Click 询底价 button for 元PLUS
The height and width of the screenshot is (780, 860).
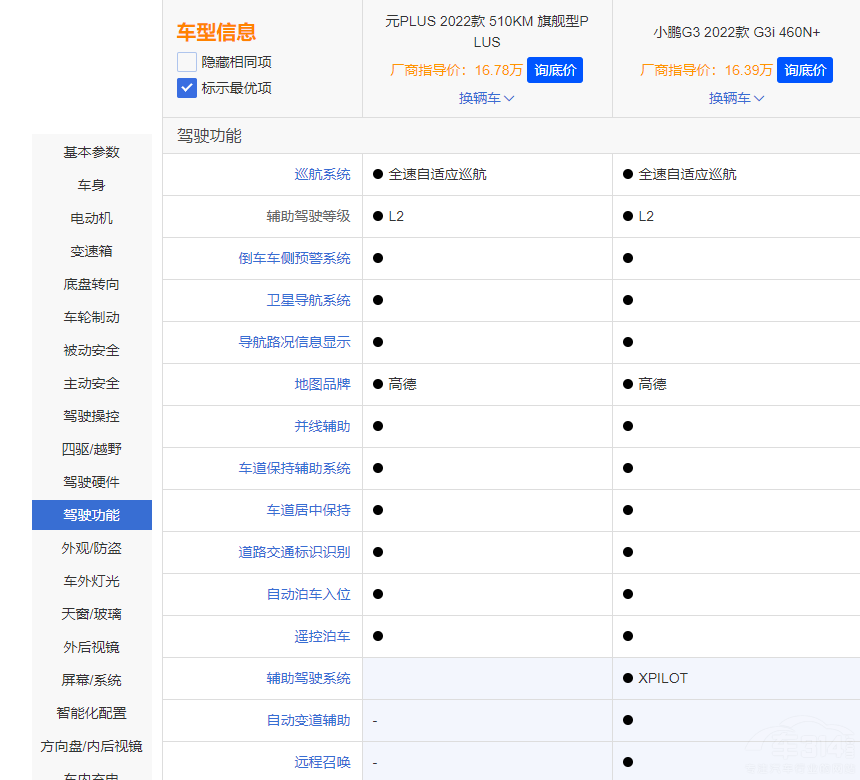pos(554,70)
